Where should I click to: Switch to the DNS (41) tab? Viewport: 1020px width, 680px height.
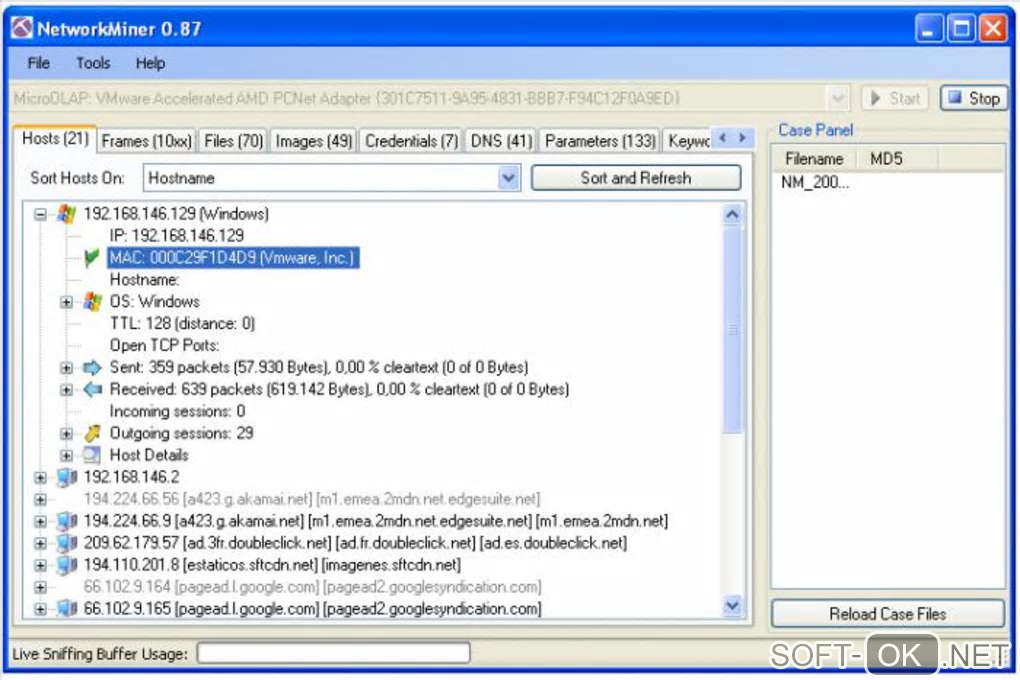tap(501, 141)
